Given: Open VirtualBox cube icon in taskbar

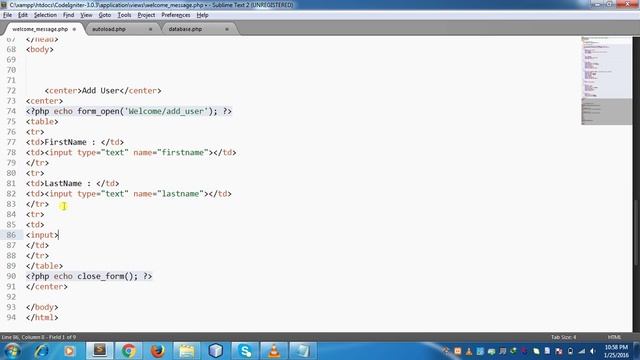Looking at the screenshot, I should [216, 351].
